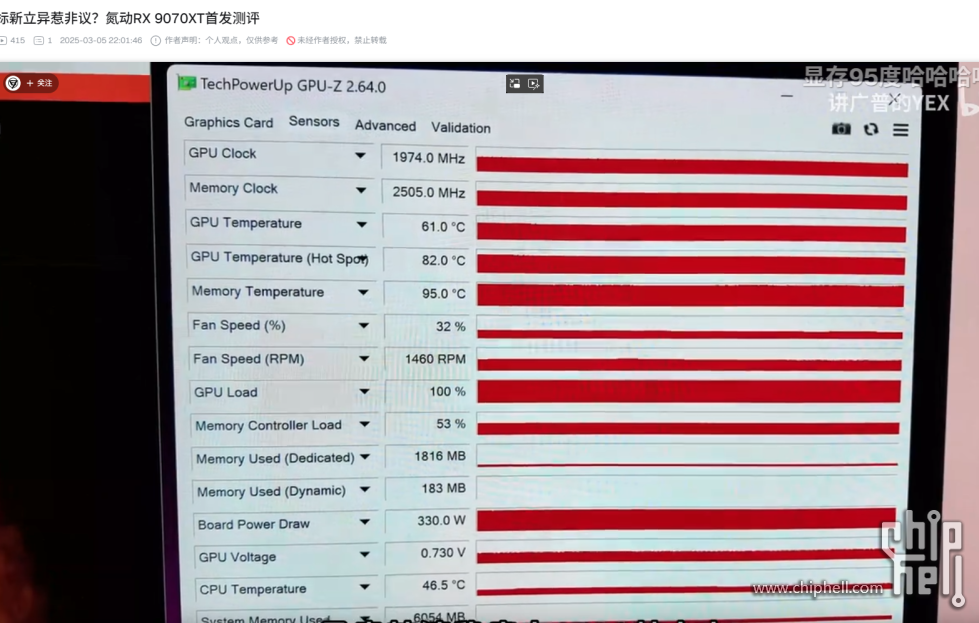979x623 pixels.
Task: Expand the Memory Used (Dynamic) dropdown arrow
Action: (365, 489)
